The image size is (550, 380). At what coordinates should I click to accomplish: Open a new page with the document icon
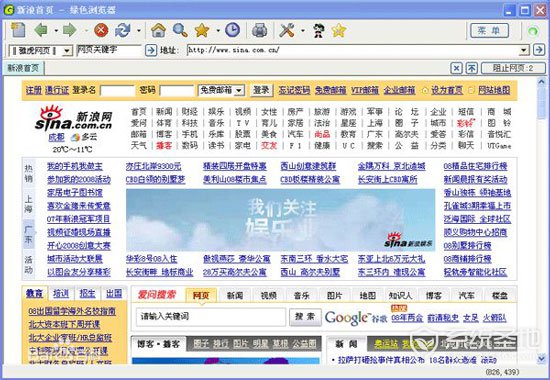tap(18, 30)
